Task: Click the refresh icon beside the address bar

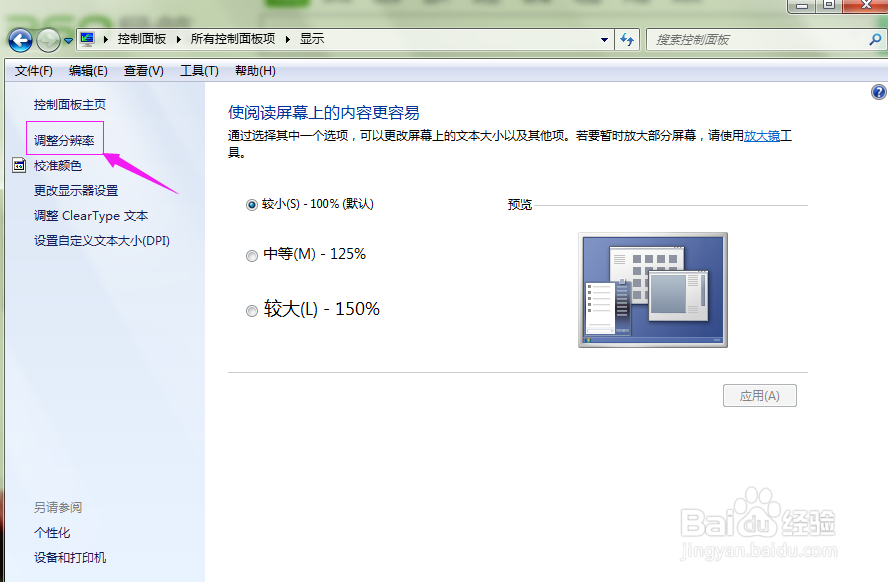Action: coord(628,39)
